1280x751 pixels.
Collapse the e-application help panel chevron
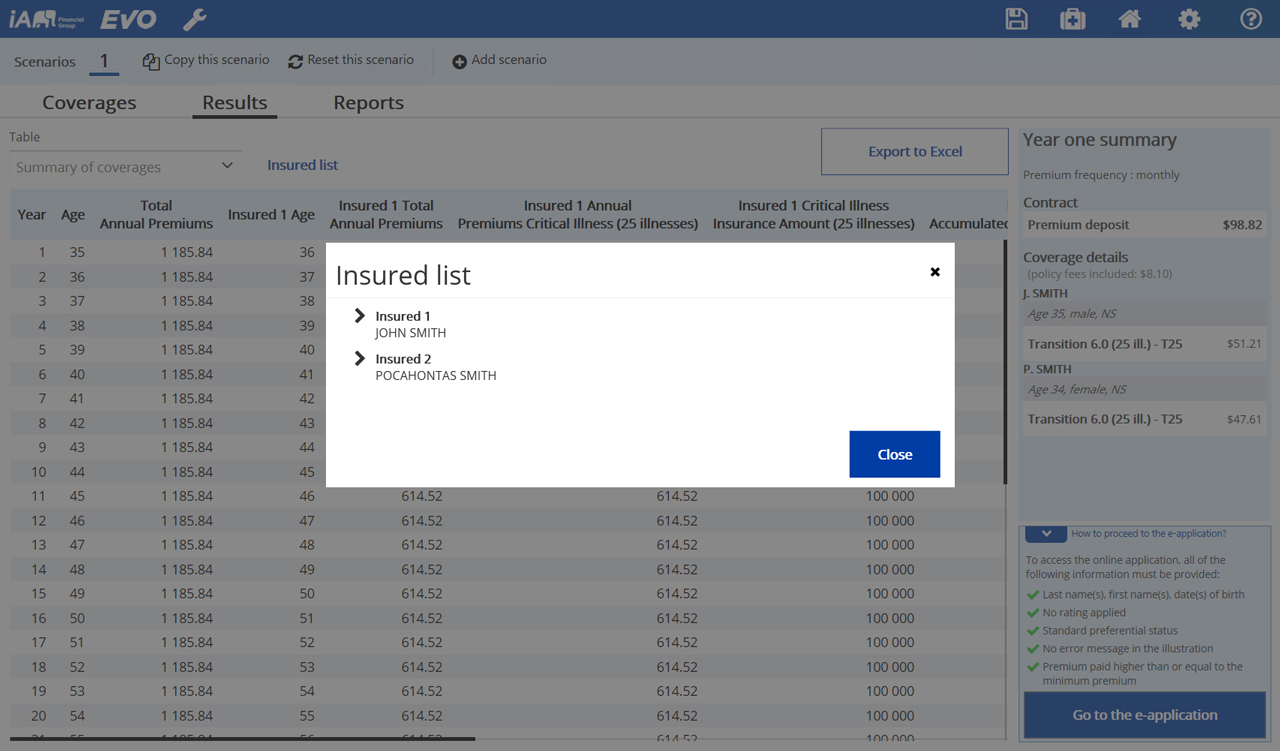click(x=1046, y=534)
